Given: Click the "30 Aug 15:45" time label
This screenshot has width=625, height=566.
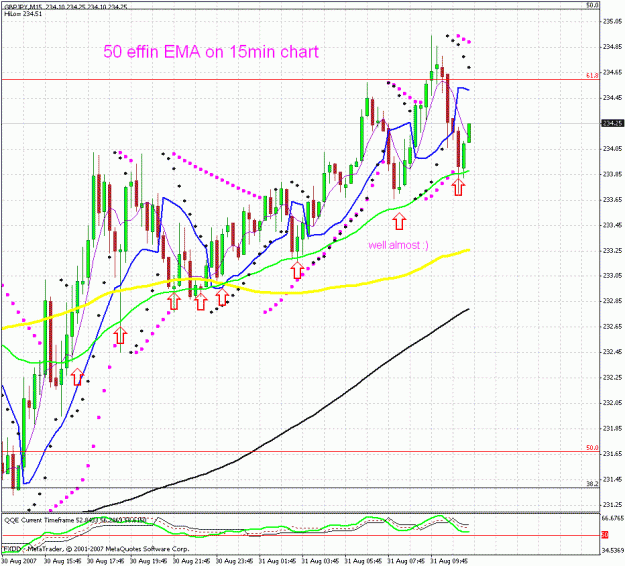Looking at the screenshot, I should (63, 561).
